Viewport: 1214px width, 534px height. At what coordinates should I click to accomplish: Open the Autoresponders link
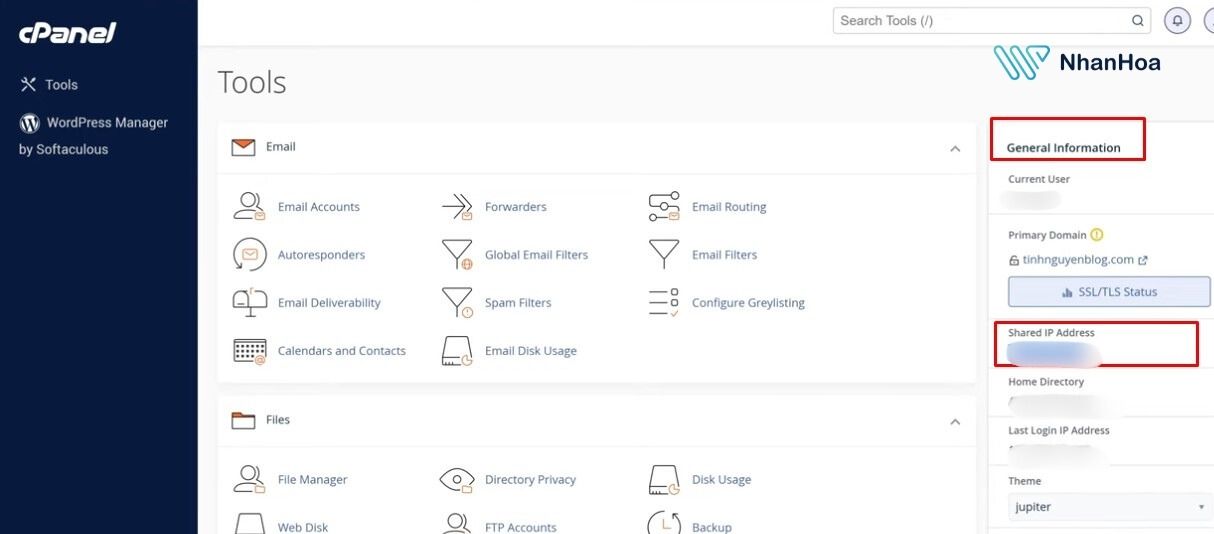tap(321, 255)
